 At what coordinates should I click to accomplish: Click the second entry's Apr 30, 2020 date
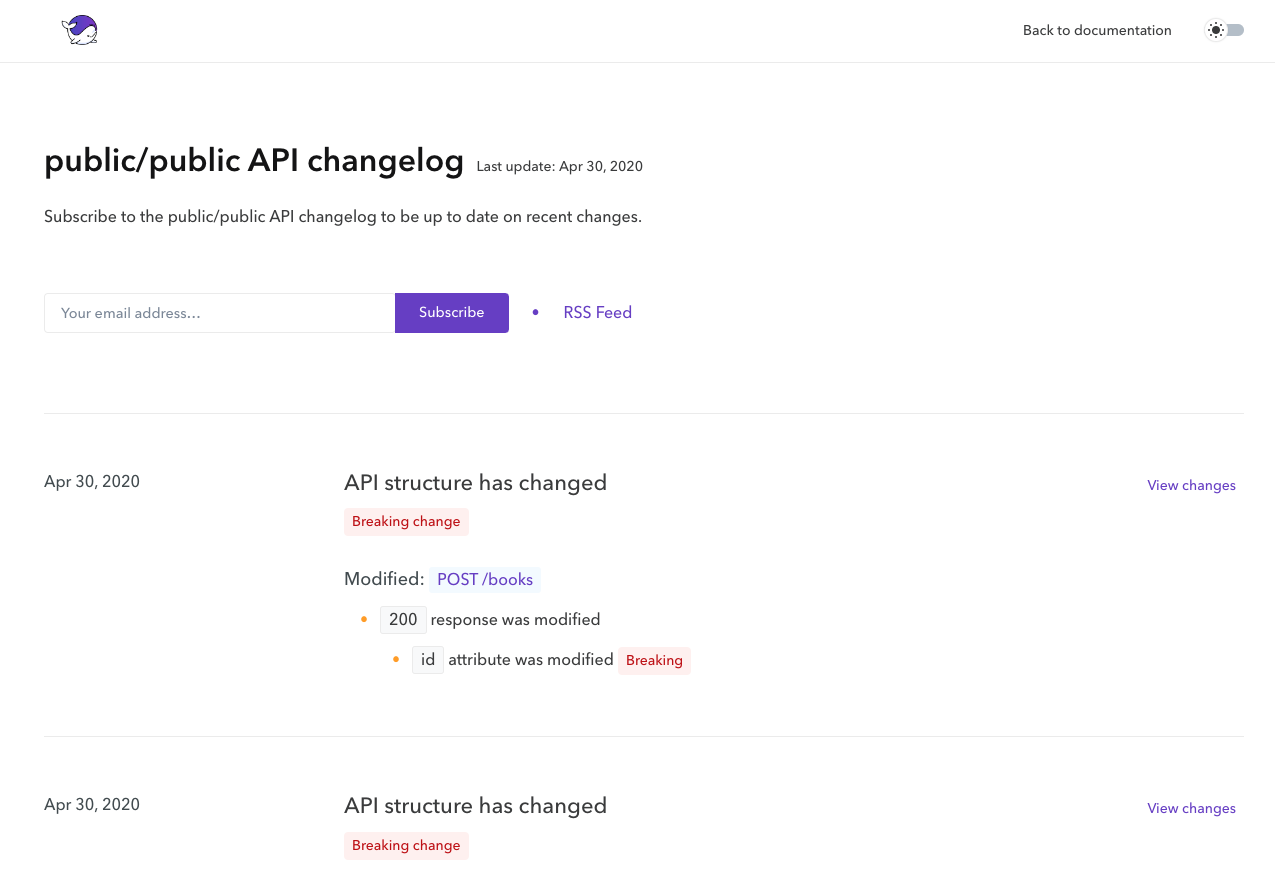[92, 804]
